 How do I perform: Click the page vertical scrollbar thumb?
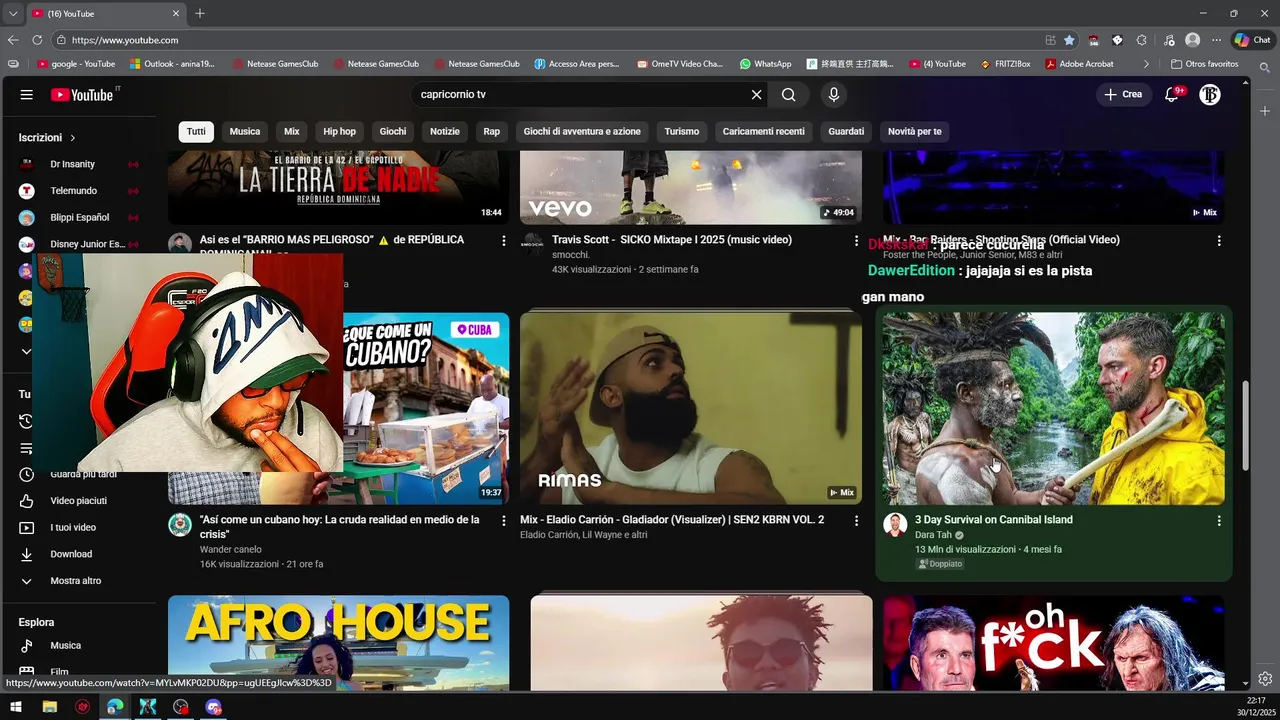1245,425
